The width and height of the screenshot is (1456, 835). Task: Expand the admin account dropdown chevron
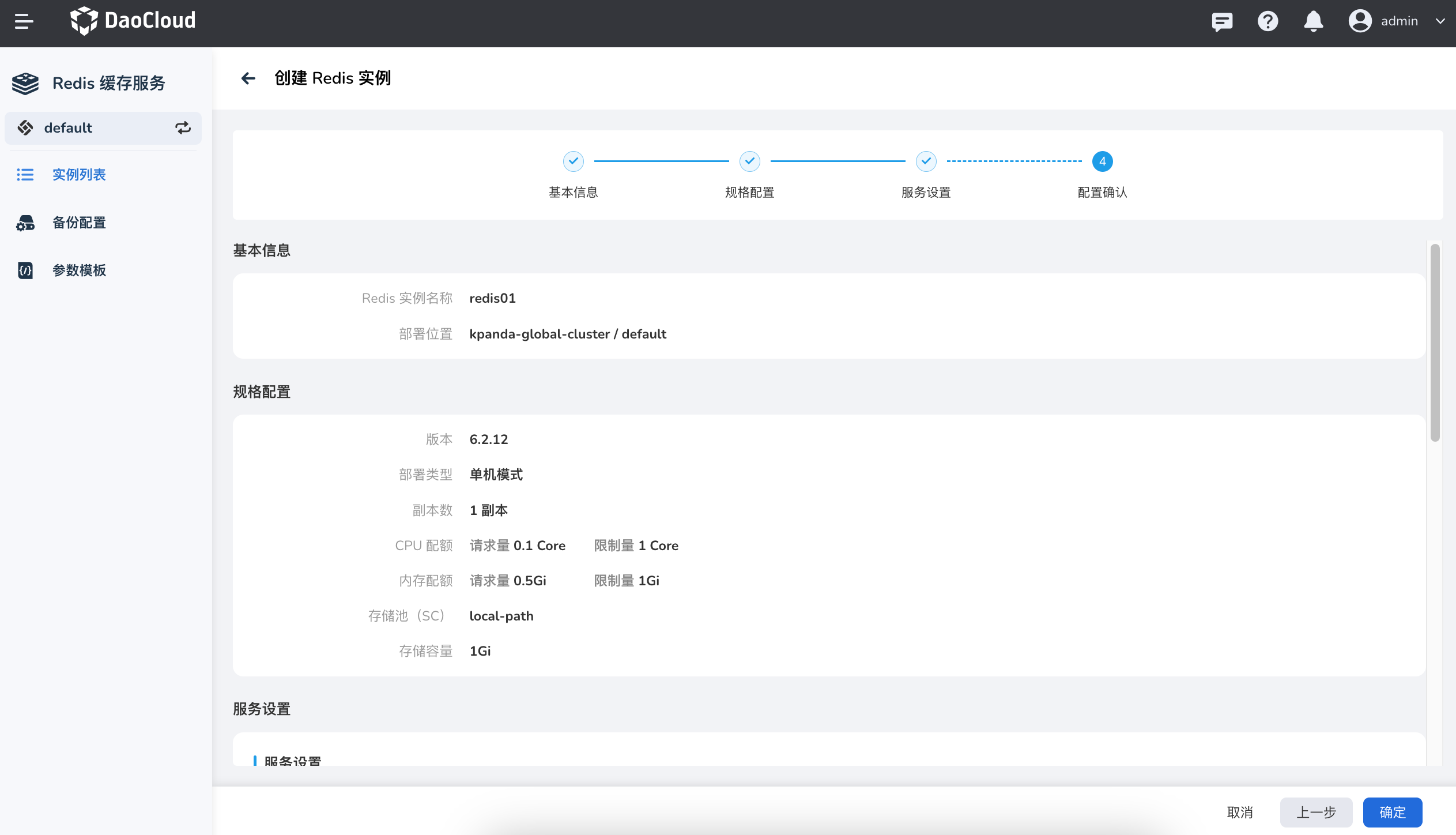(1440, 21)
